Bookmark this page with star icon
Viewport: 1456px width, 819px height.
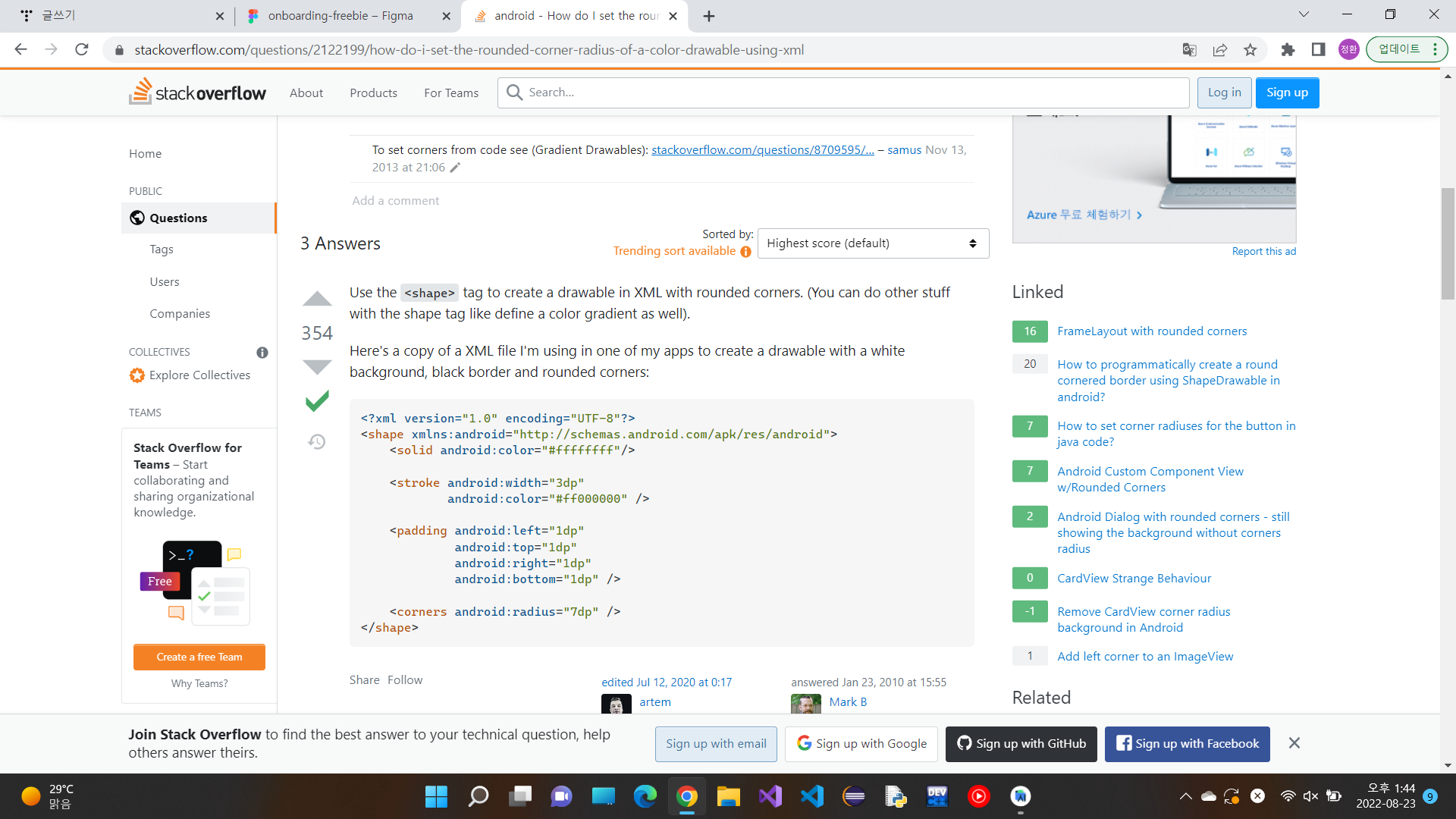click(1250, 50)
